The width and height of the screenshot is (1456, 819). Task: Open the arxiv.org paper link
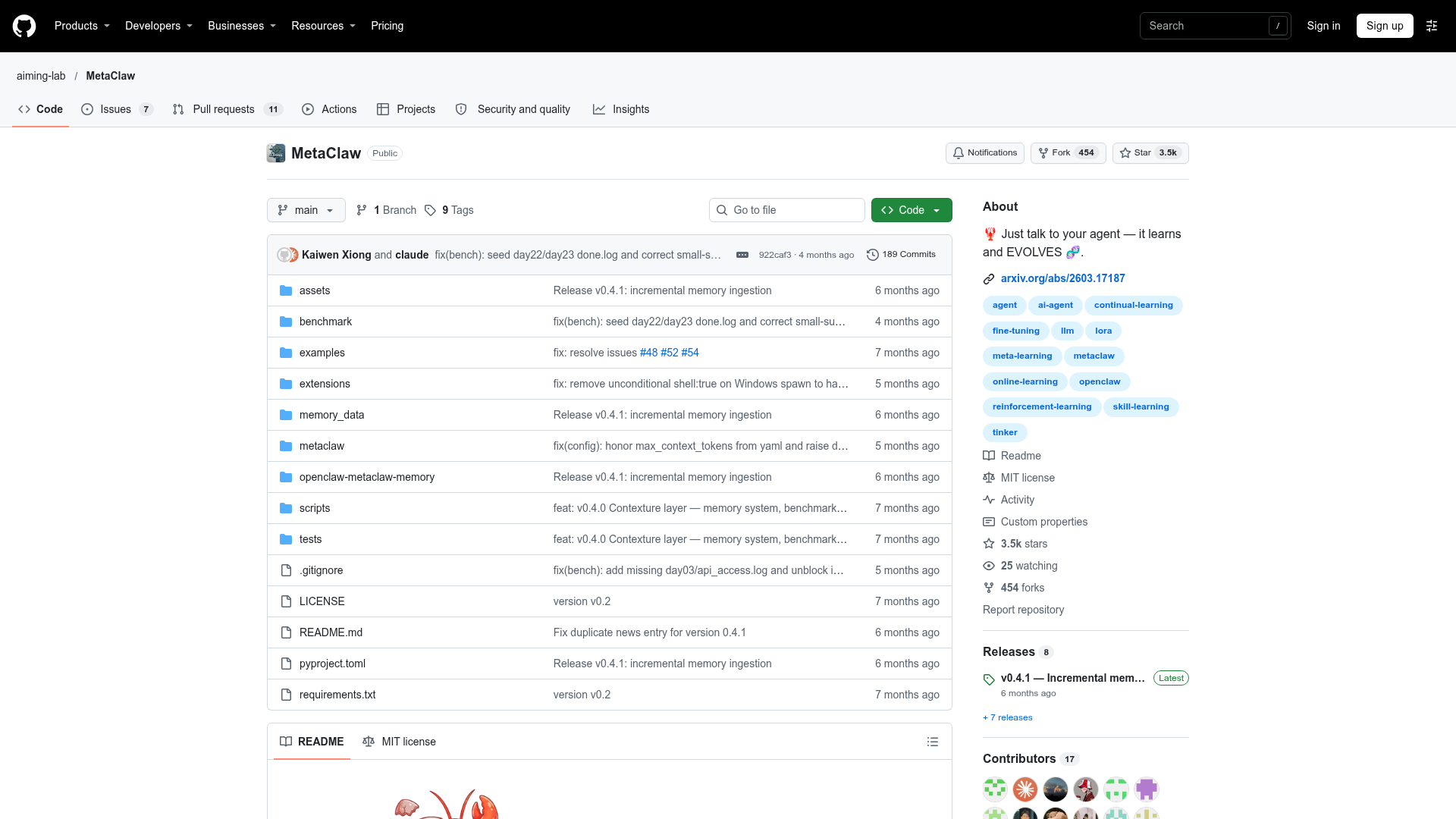pos(1062,278)
